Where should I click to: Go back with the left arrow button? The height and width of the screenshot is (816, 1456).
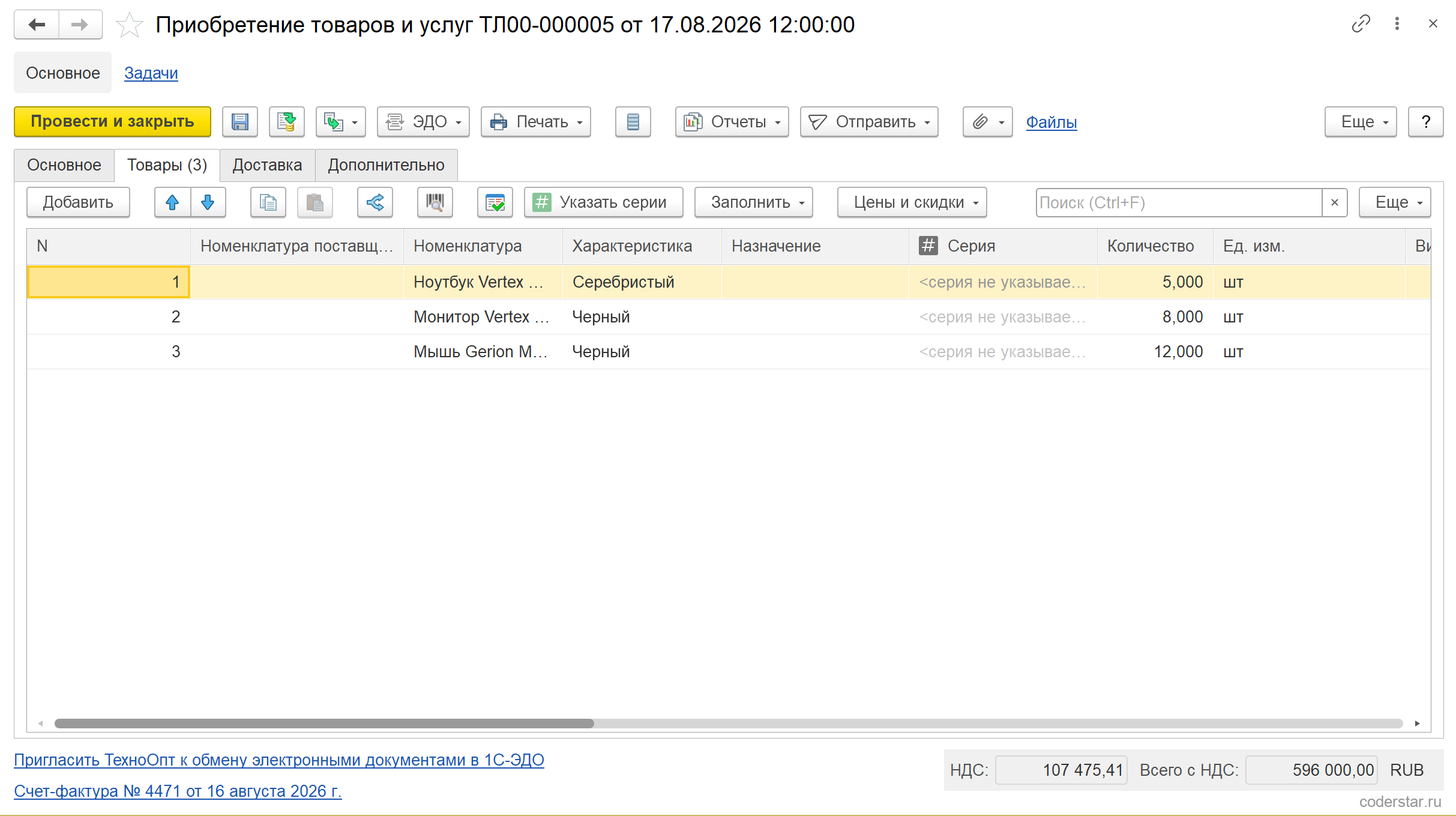pos(37,25)
